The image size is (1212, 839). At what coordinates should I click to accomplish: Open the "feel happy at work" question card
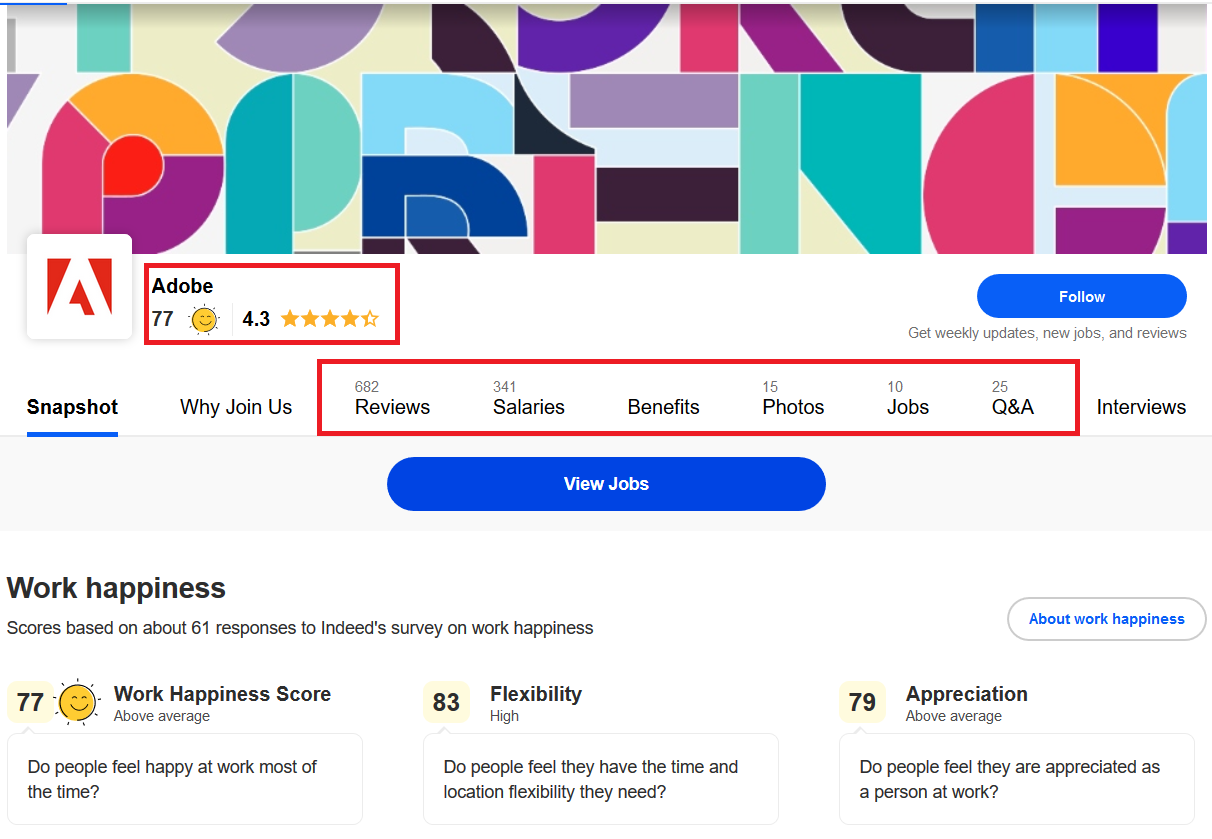185,779
